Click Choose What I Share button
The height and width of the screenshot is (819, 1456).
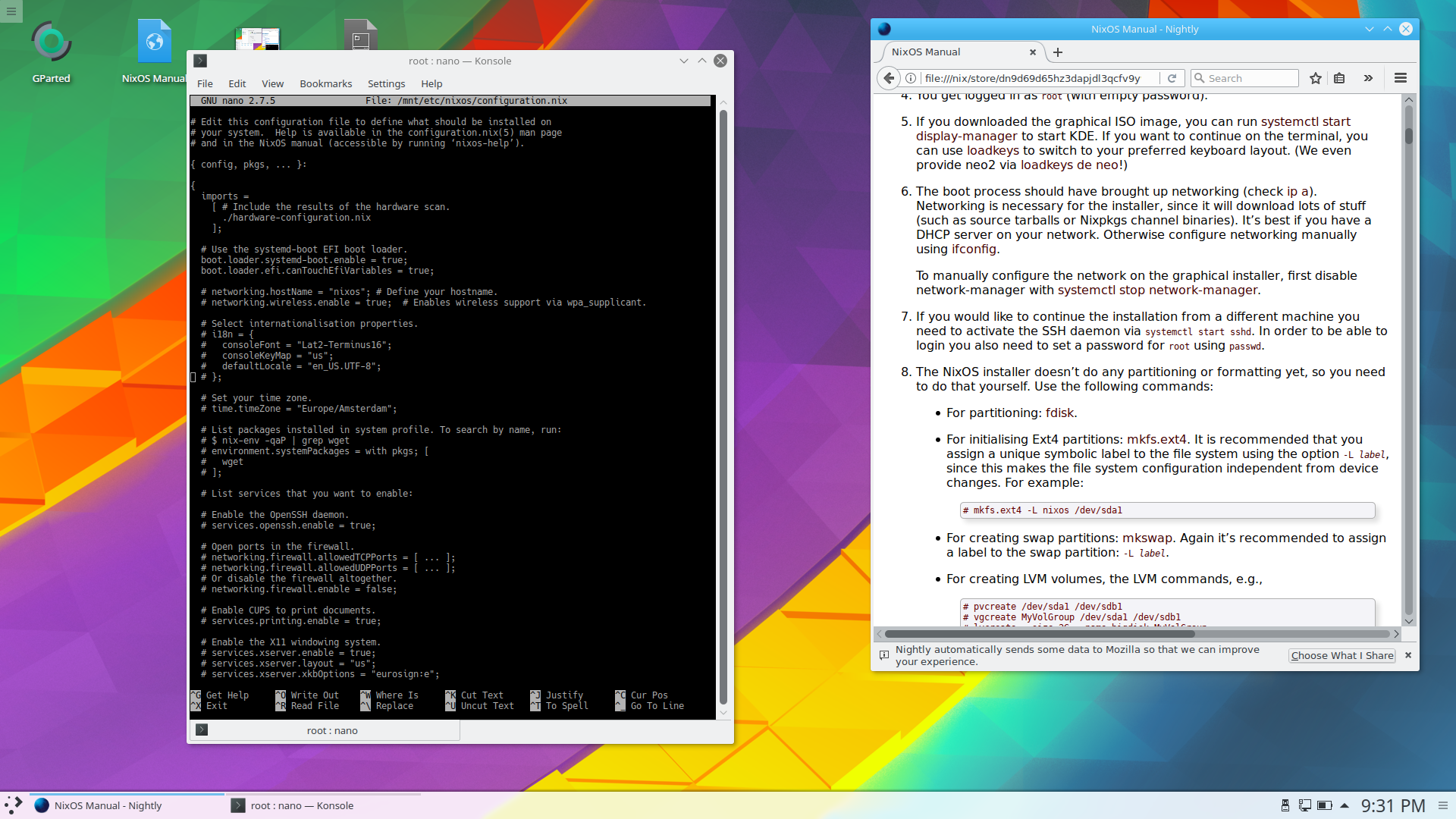(x=1342, y=655)
